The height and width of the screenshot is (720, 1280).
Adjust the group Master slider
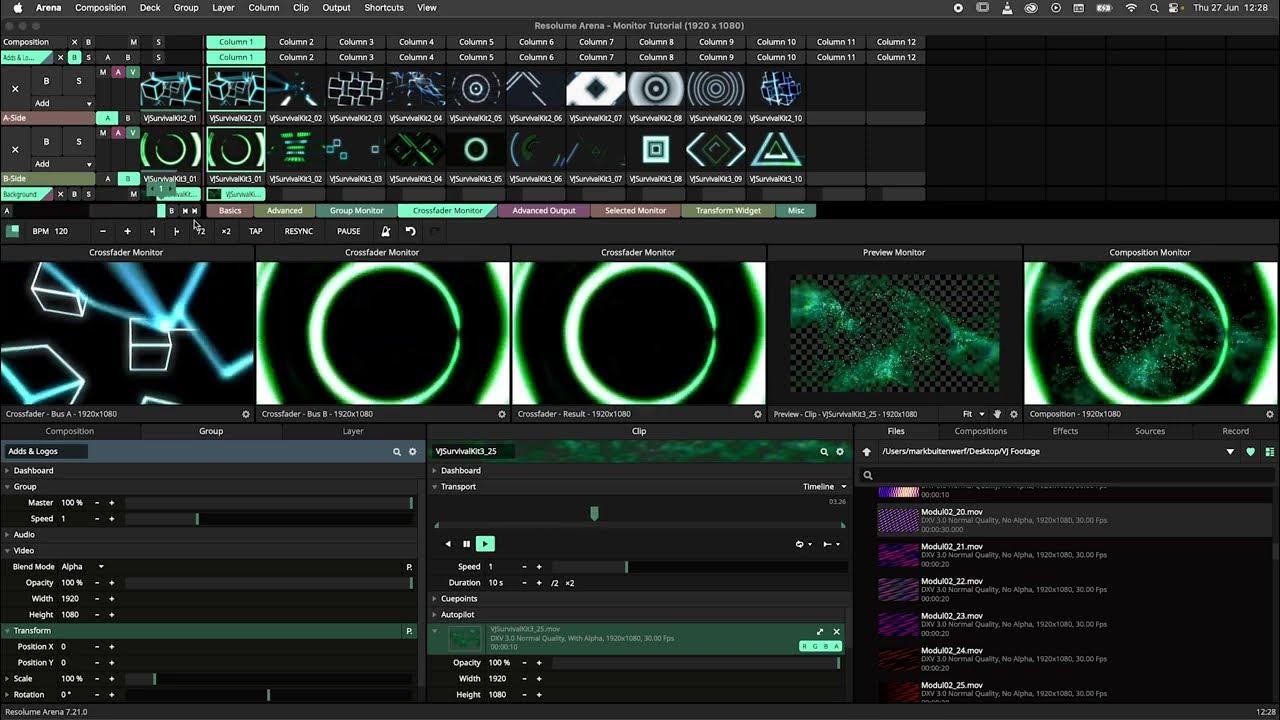268,503
